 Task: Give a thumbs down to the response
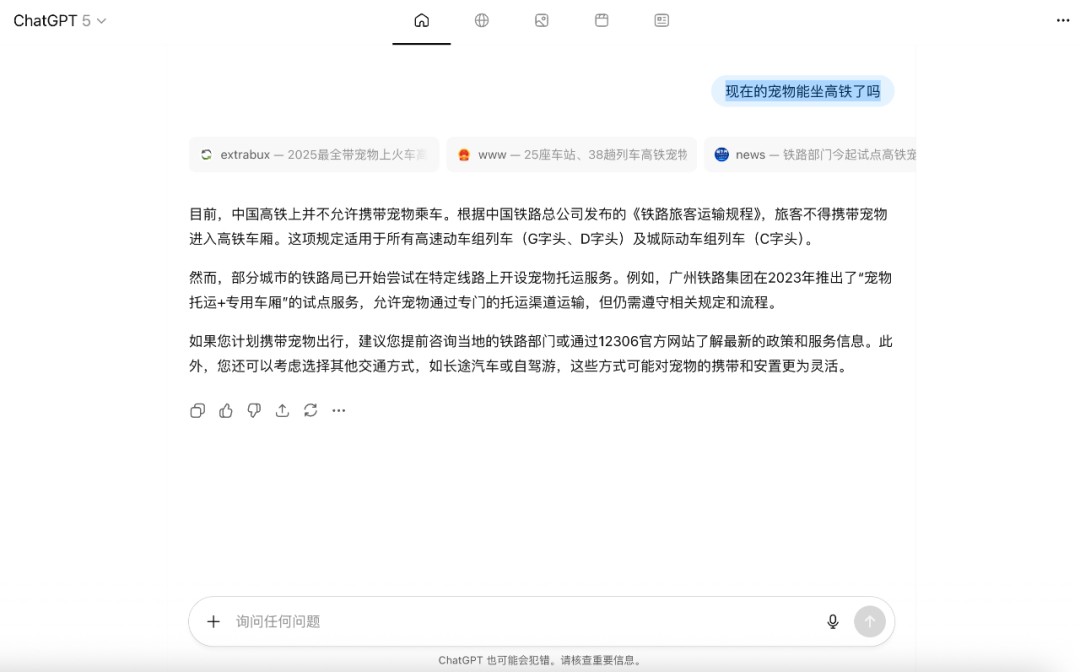(x=253, y=410)
